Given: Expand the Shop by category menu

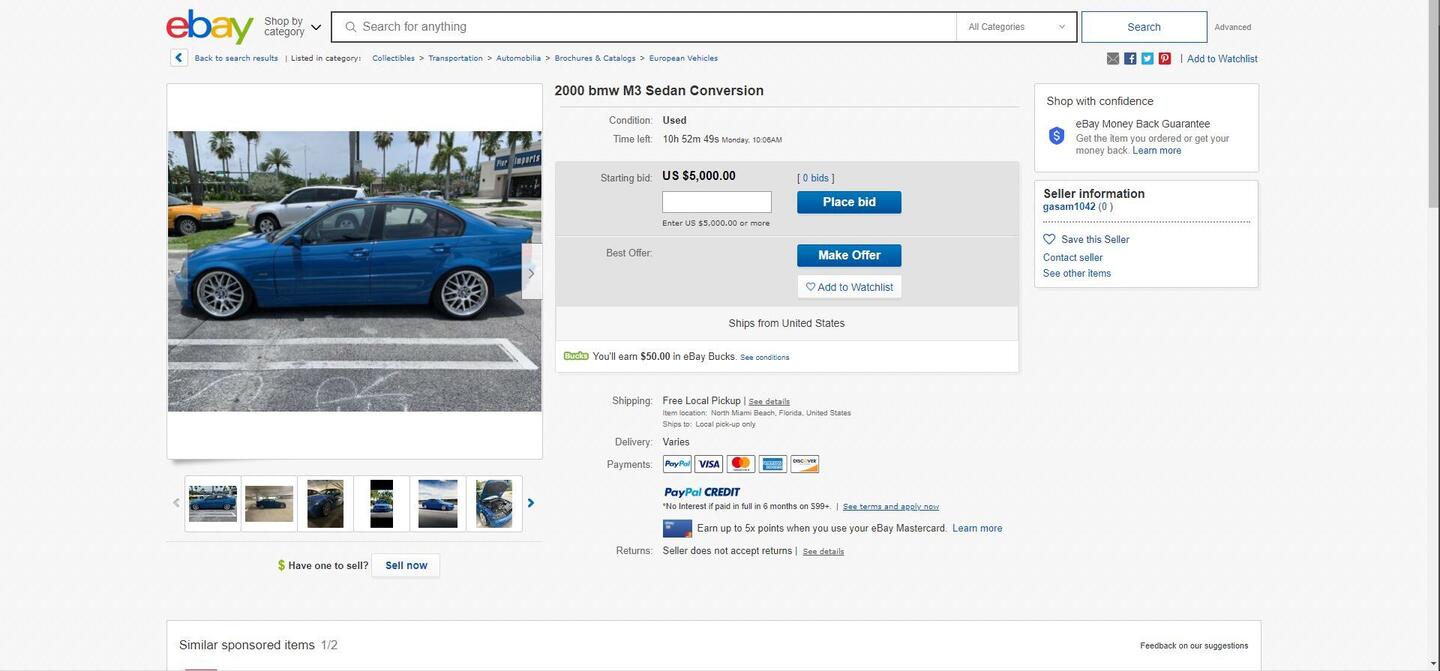Looking at the screenshot, I should [293, 26].
